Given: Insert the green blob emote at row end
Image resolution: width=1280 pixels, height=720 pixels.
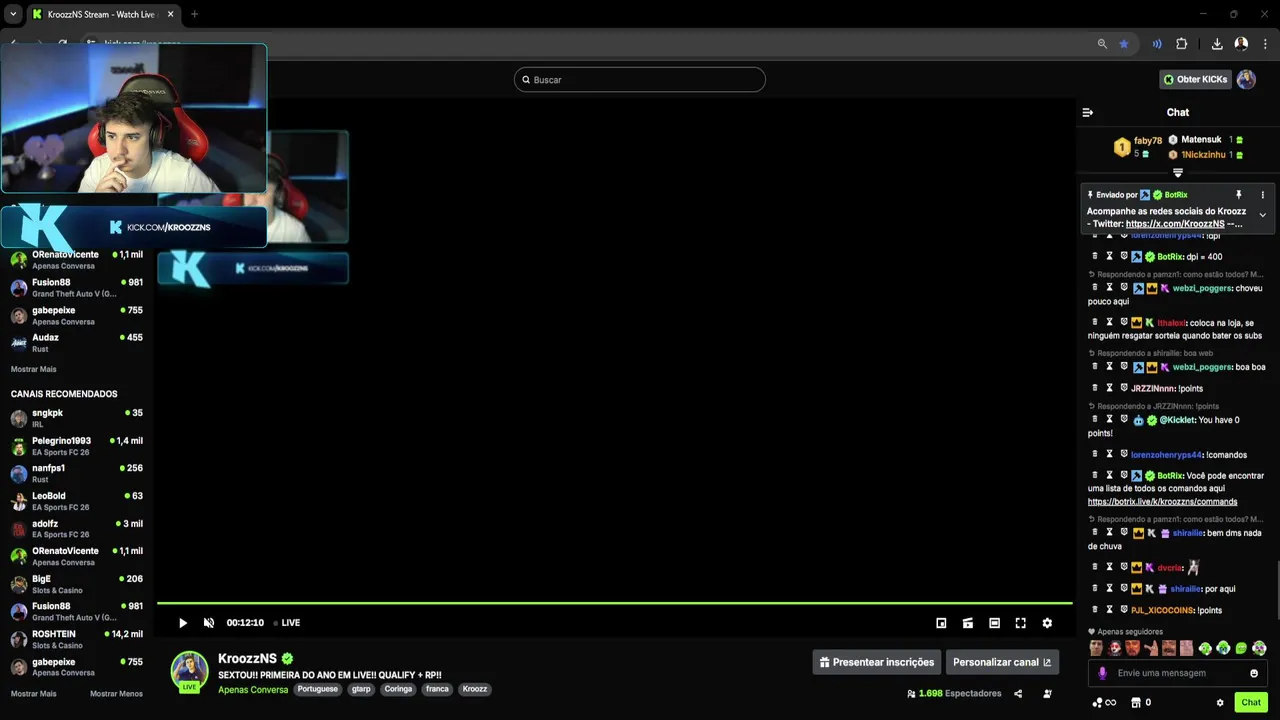Looking at the screenshot, I should (1259, 648).
